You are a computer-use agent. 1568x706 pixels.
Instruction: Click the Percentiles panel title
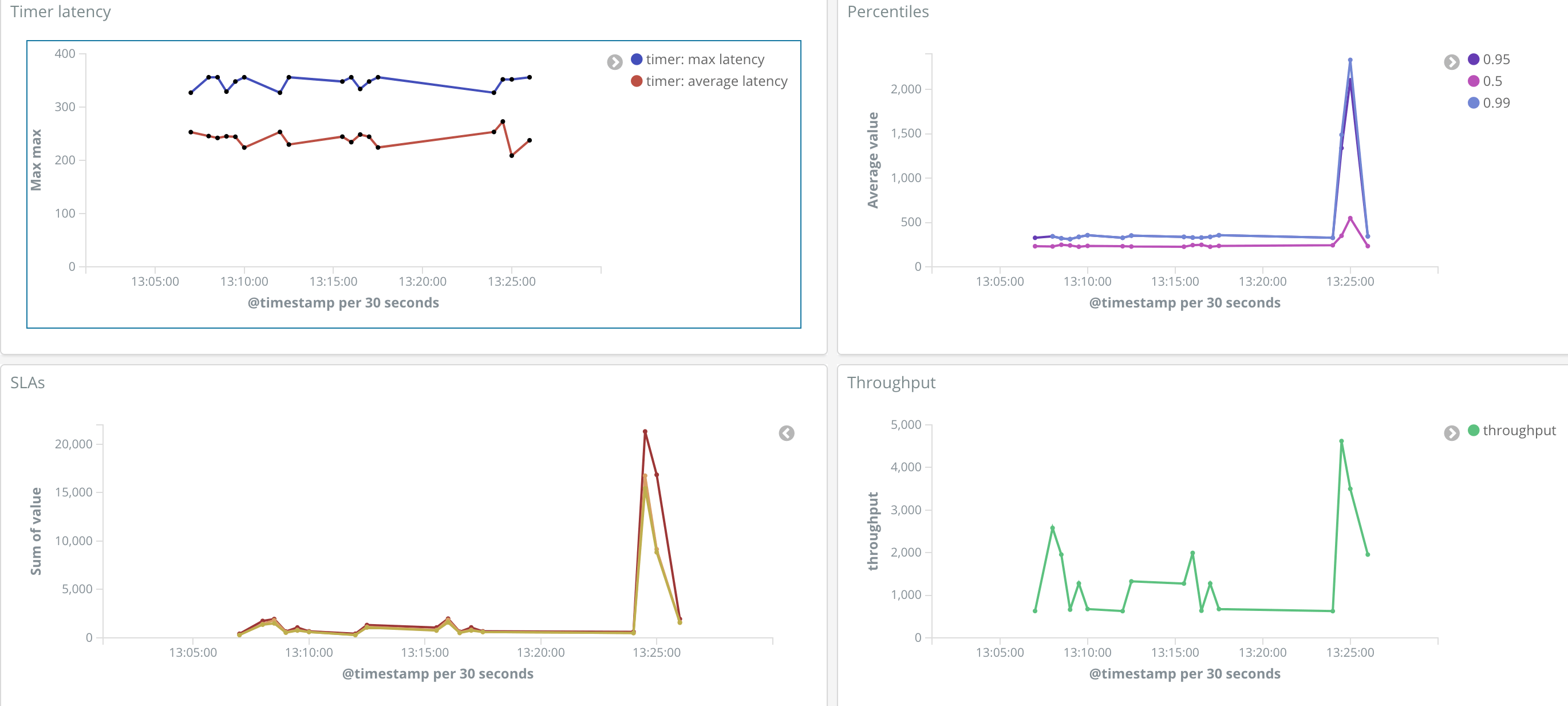click(887, 11)
